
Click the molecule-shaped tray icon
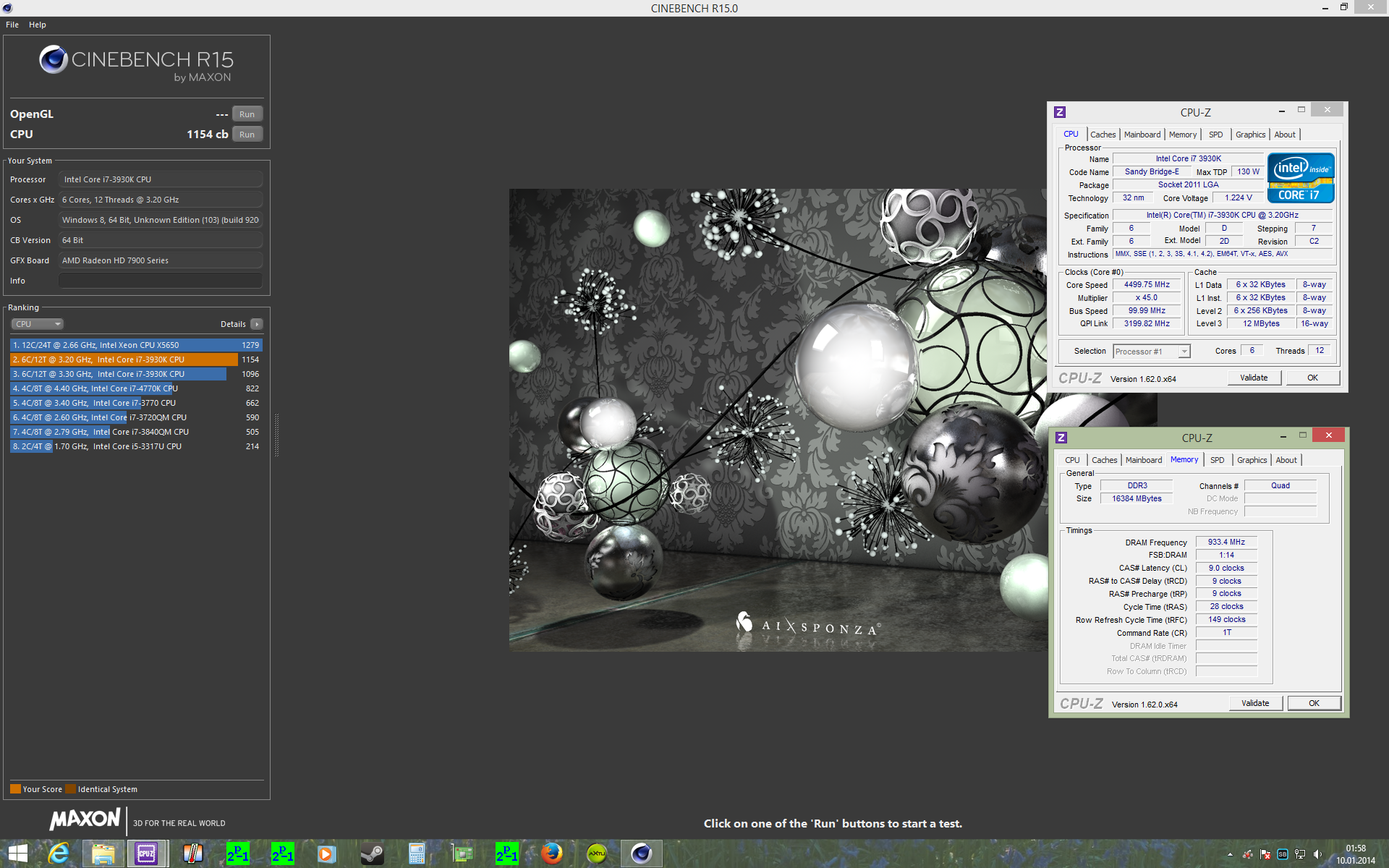[1248, 854]
